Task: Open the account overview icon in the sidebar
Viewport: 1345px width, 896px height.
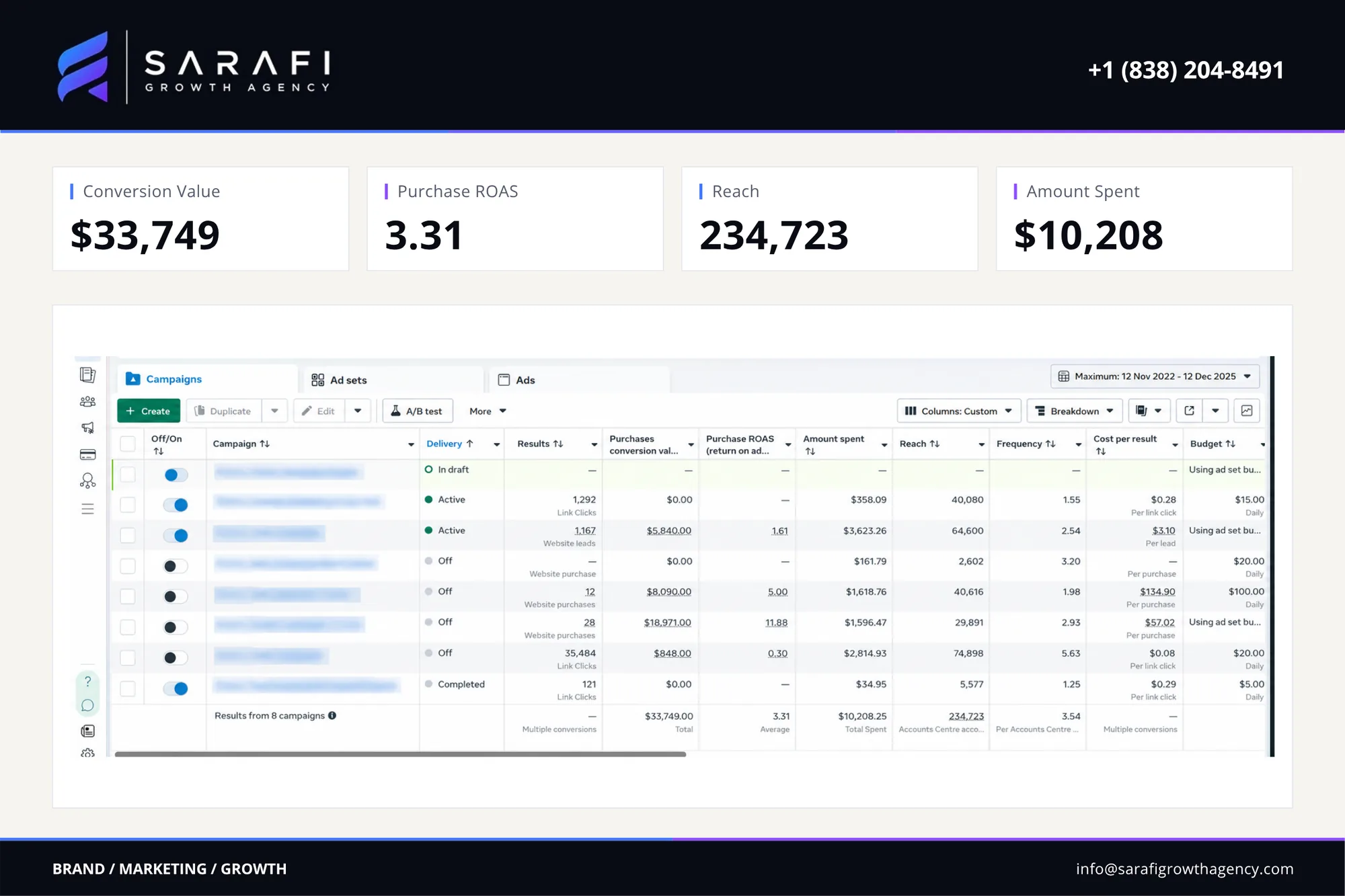Action: 87,374
